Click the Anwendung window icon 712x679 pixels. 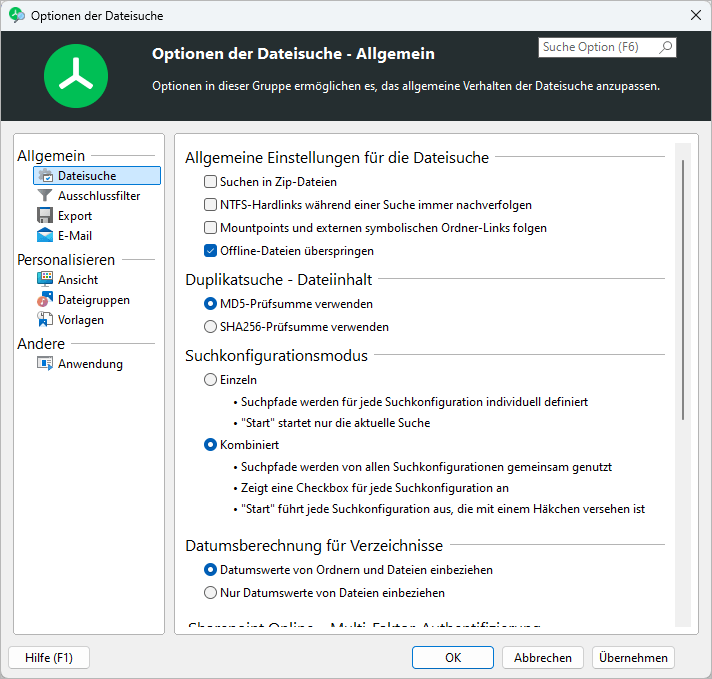pos(45,364)
